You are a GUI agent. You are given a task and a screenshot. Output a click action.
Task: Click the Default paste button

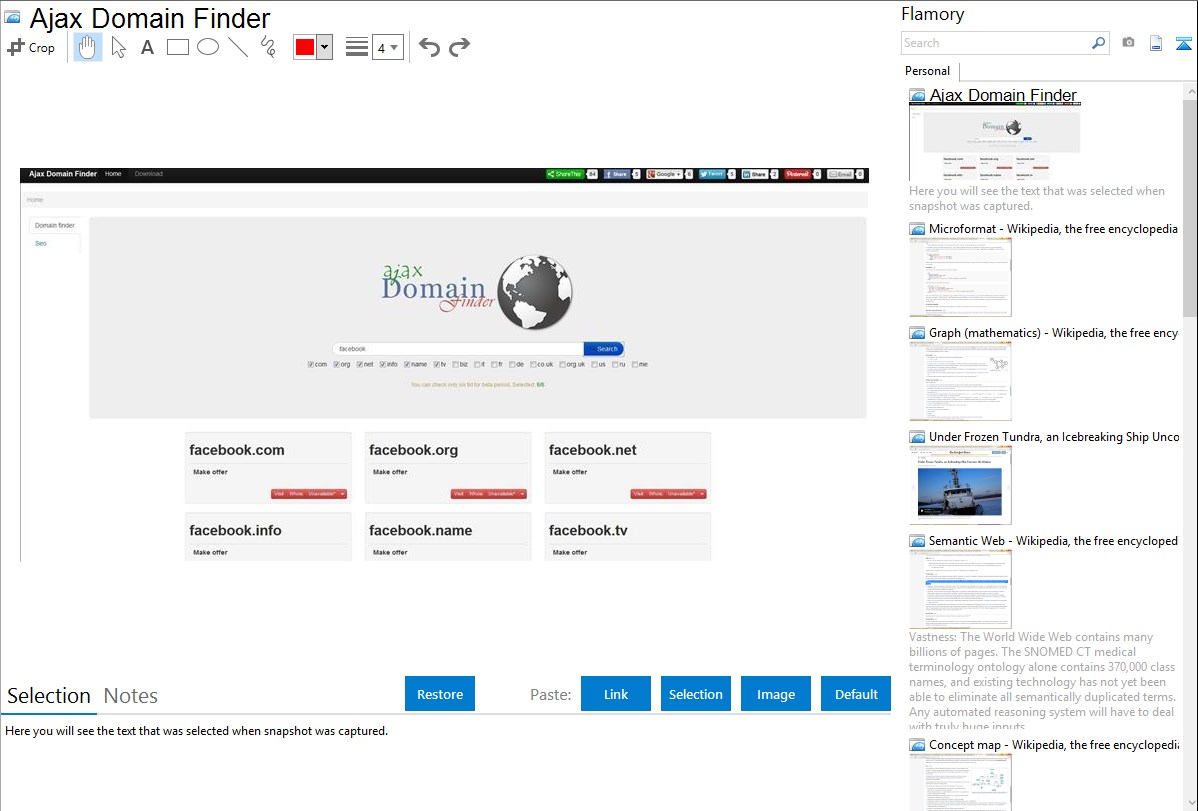click(x=856, y=694)
